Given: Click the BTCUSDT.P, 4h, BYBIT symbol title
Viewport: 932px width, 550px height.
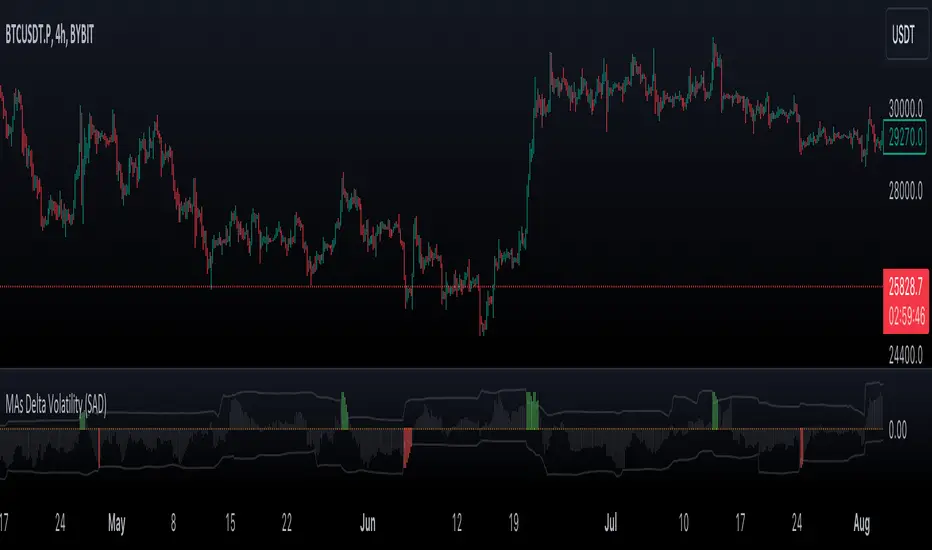Looking at the screenshot, I should coord(49,35).
